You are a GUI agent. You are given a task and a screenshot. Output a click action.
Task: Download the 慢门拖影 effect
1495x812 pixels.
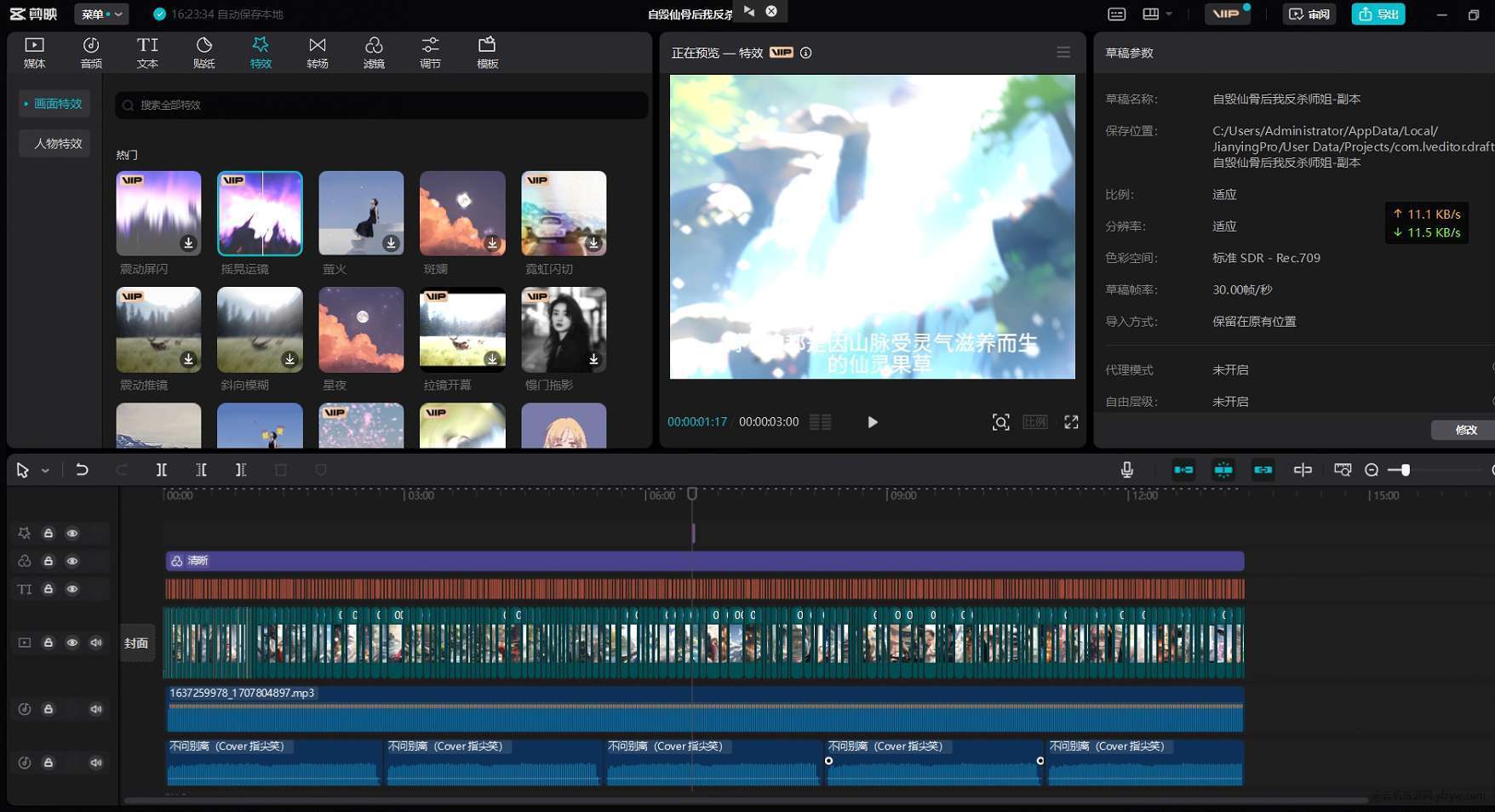click(x=593, y=359)
